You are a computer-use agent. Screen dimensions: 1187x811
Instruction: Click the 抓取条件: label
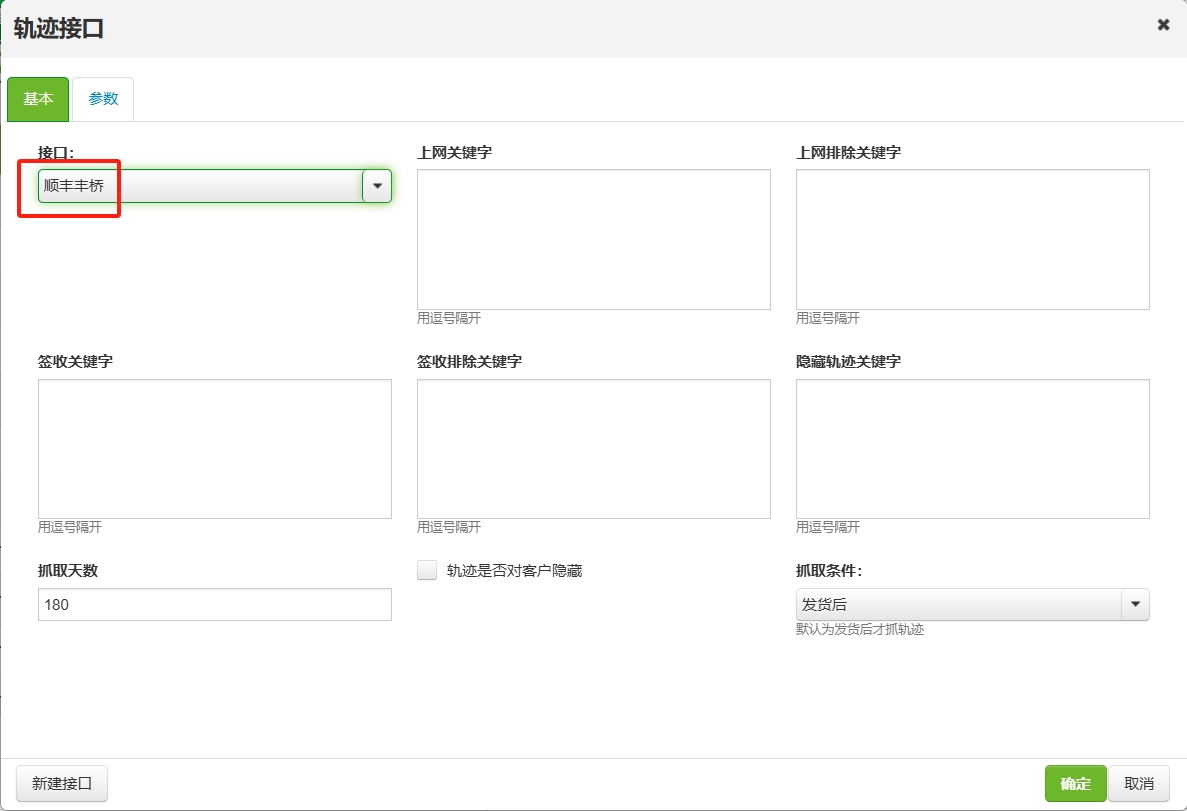coord(829,571)
